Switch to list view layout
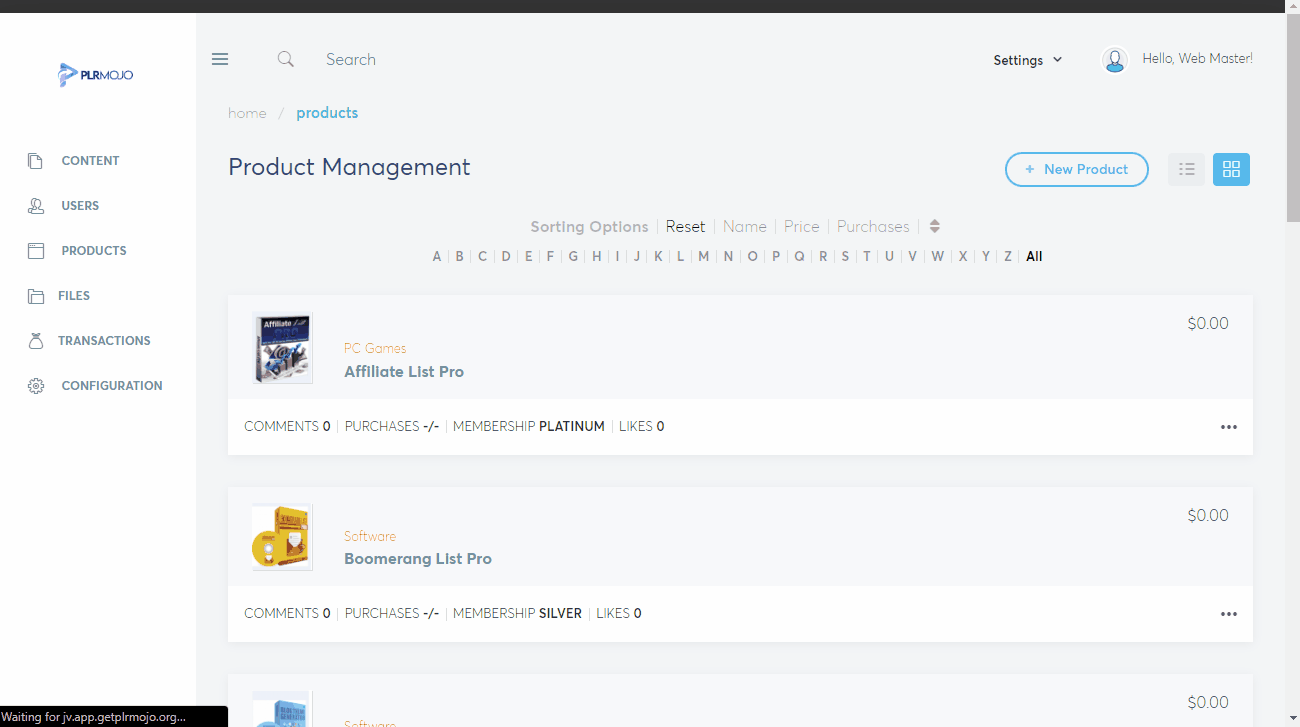This screenshot has height=727, width=1300. (1186, 169)
